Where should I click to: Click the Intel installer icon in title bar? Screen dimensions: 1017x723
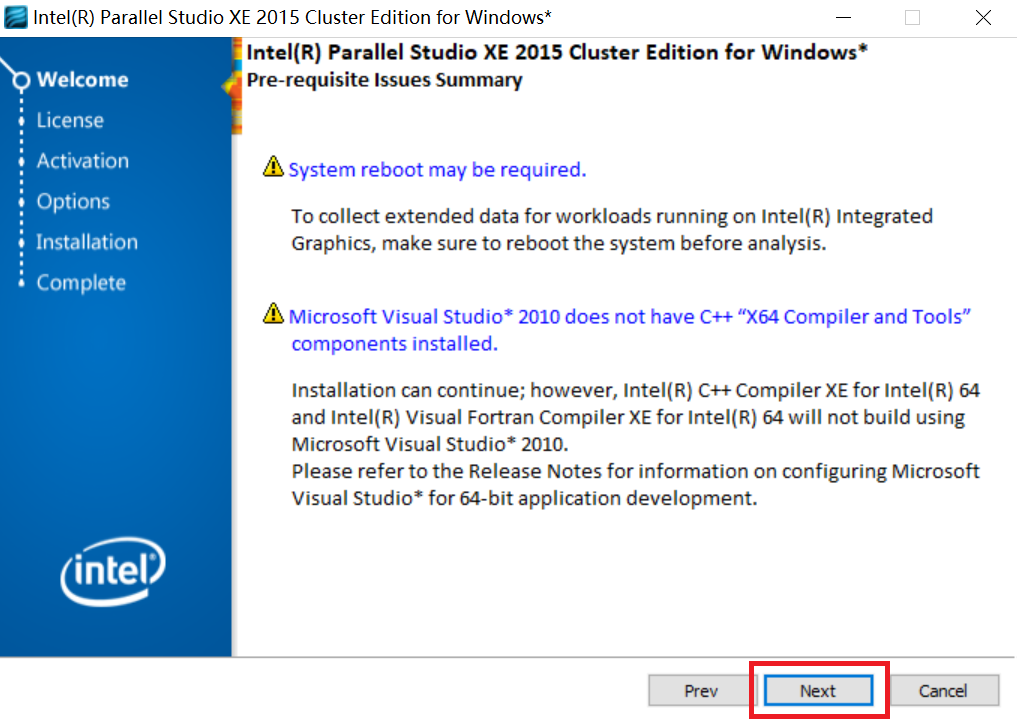coord(15,17)
